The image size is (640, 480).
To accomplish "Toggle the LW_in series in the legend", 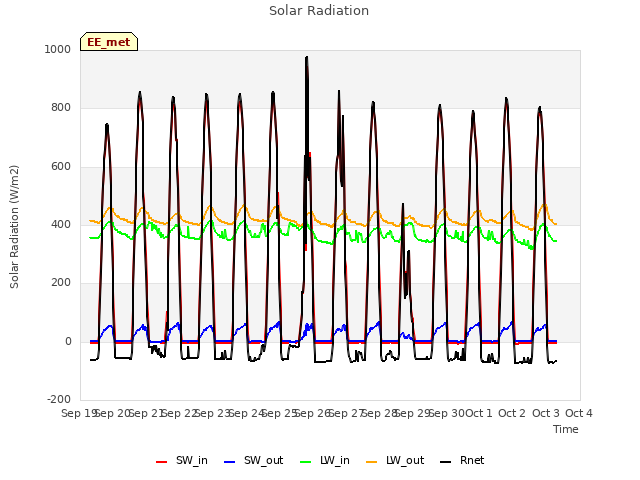I will tap(325, 461).
